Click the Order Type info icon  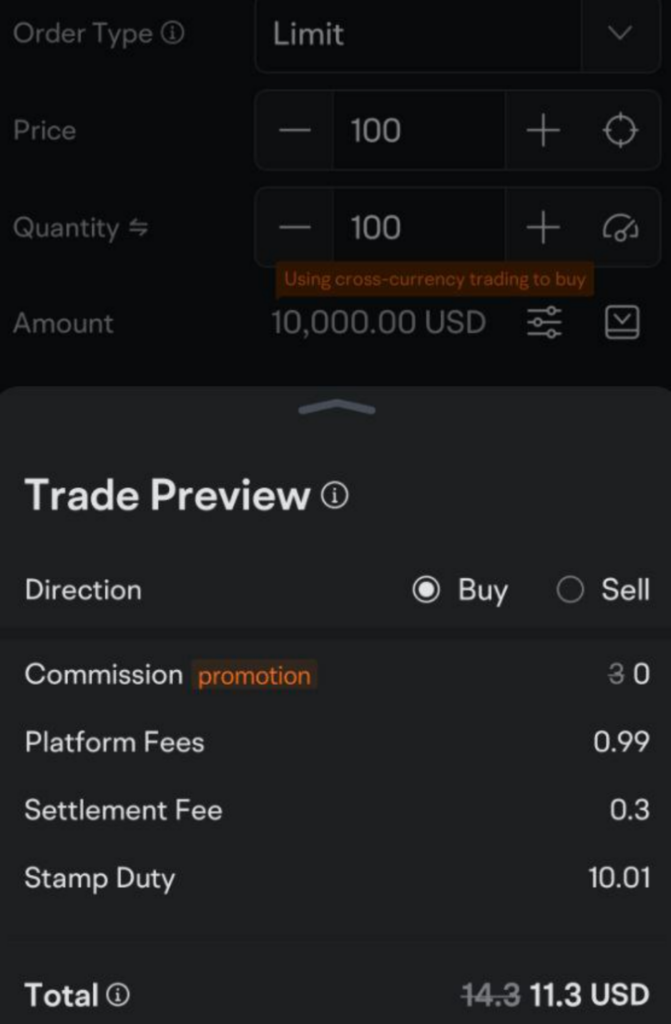coord(173,34)
